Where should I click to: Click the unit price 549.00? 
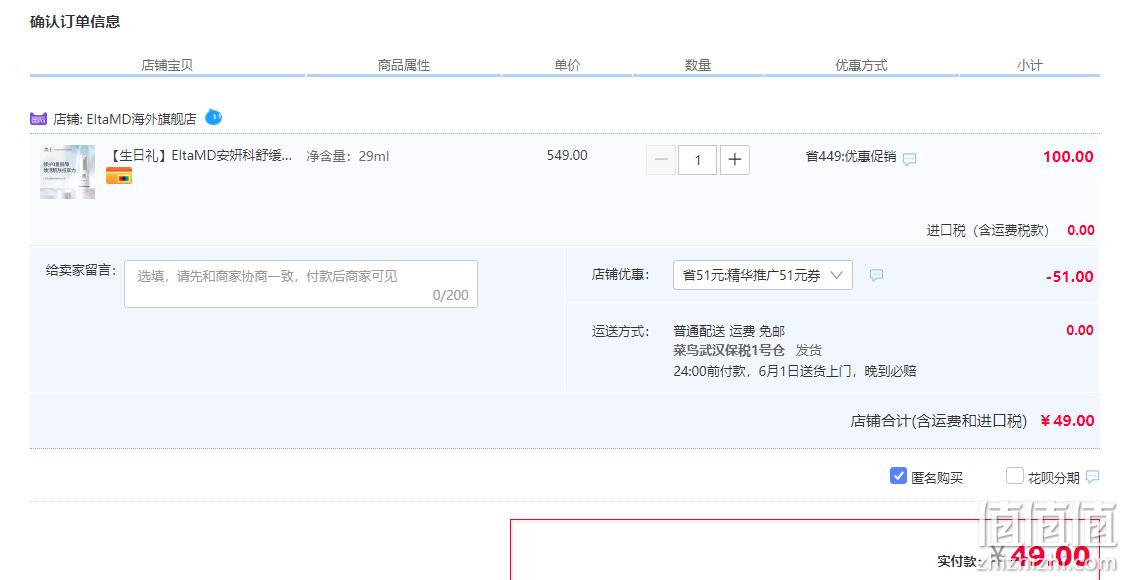coord(567,155)
